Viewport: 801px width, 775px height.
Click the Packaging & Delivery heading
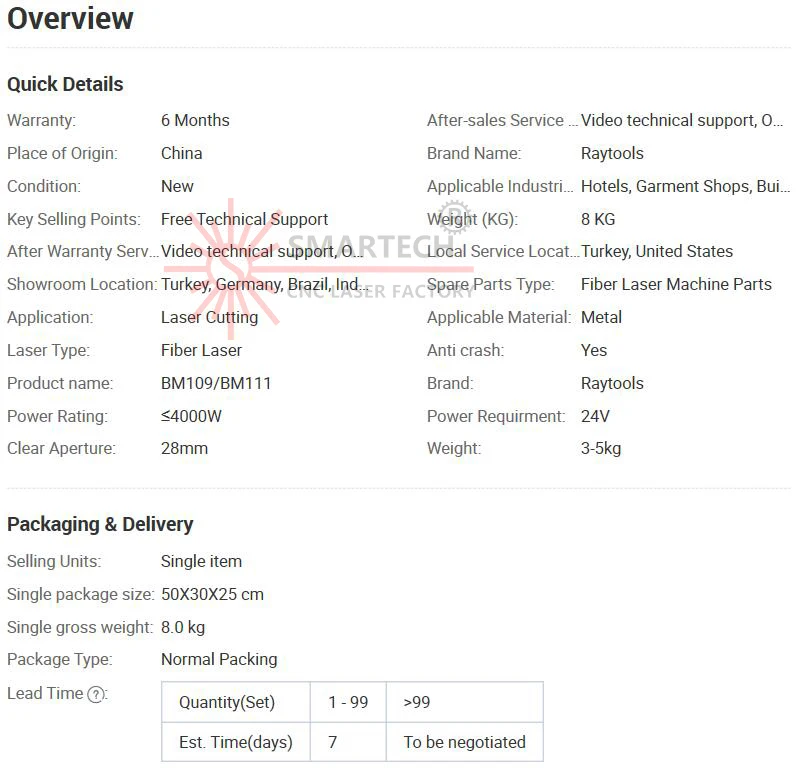[100, 525]
